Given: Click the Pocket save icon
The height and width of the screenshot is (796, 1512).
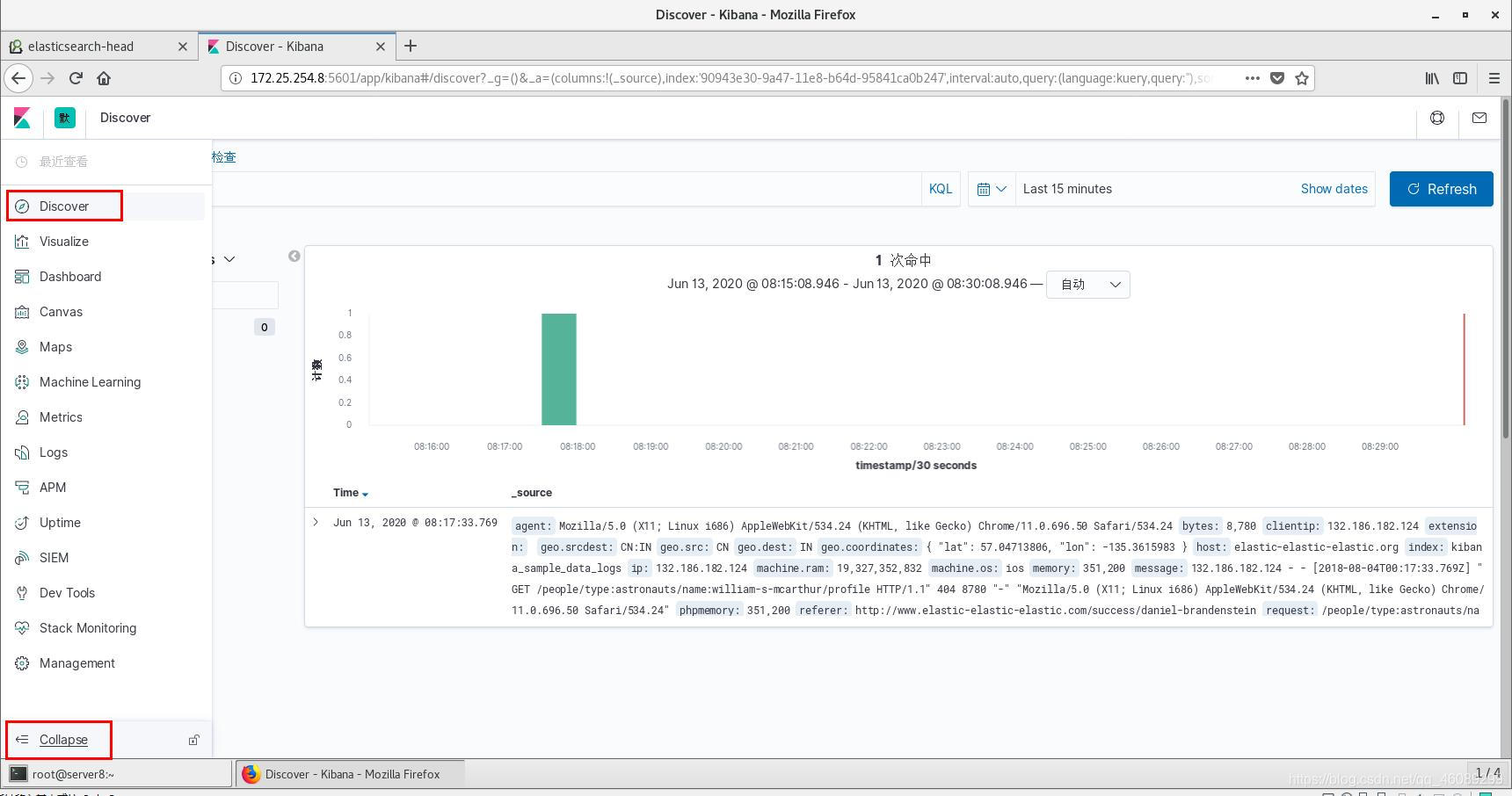Looking at the screenshot, I should pyautogui.click(x=1277, y=78).
